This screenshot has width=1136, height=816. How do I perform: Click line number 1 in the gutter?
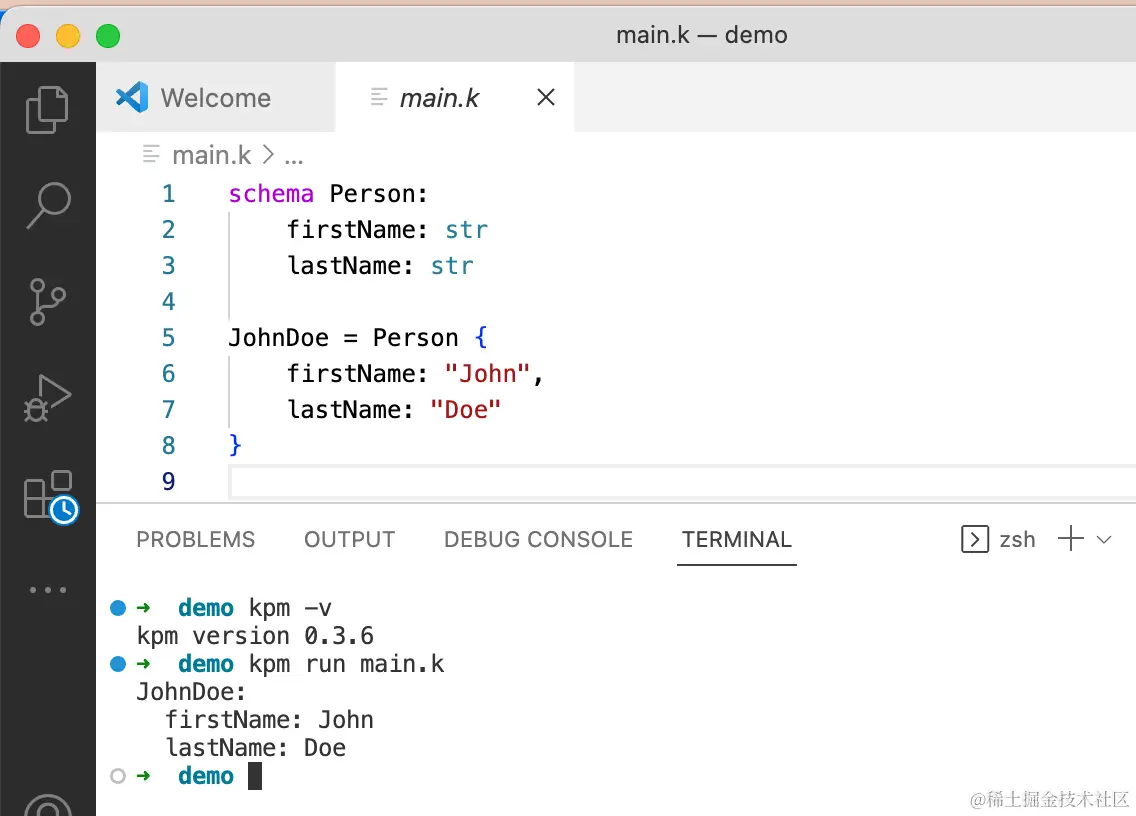pos(168,193)
